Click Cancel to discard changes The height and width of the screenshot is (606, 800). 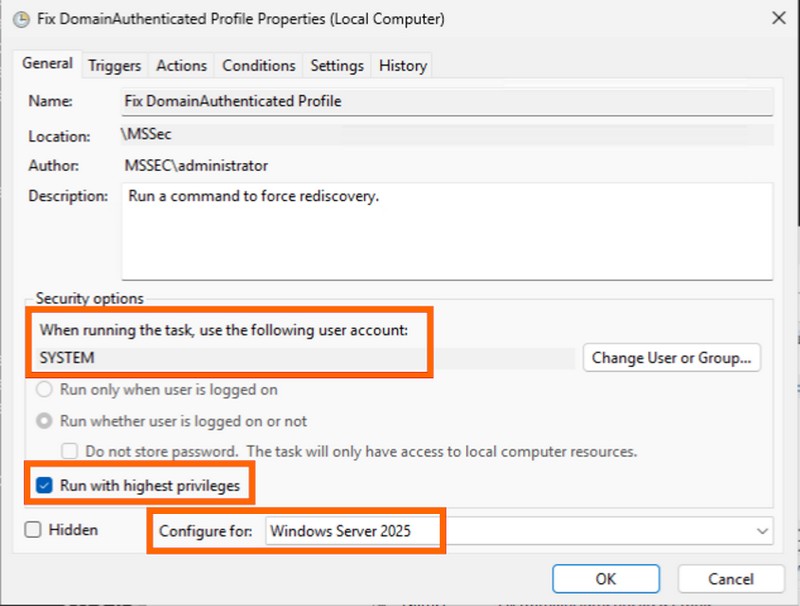point(731,579)
